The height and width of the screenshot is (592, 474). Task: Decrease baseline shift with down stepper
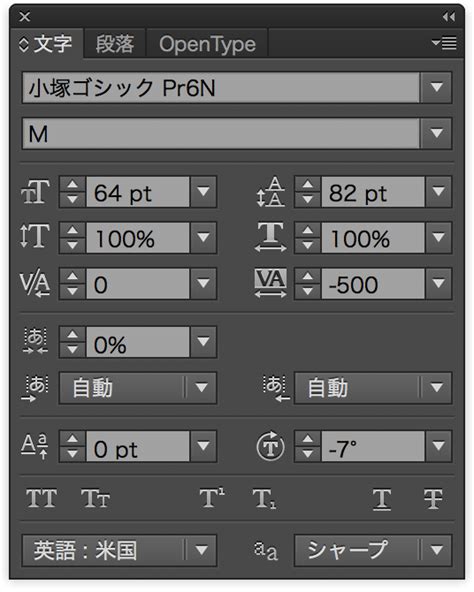(73, 454)
